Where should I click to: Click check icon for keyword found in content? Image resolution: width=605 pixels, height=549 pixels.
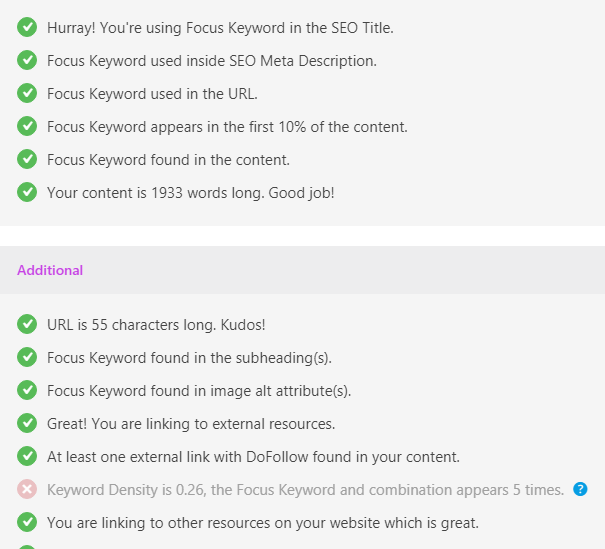pyautogui.click(x=28, y=160)
